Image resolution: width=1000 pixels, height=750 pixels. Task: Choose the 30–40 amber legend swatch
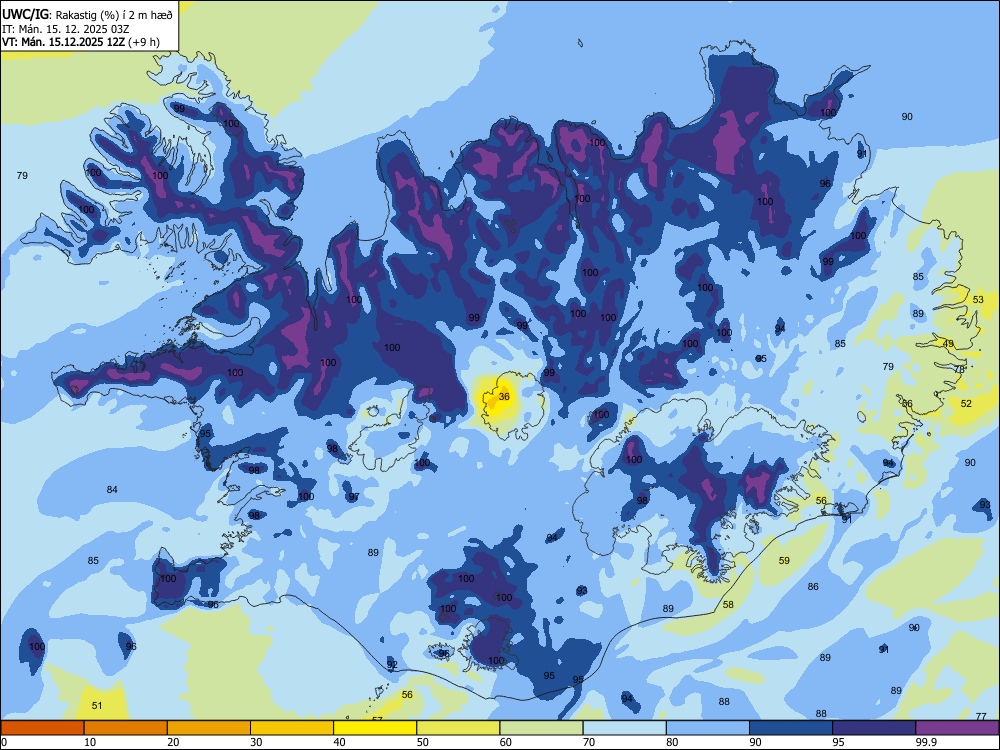tap(292, 728)
